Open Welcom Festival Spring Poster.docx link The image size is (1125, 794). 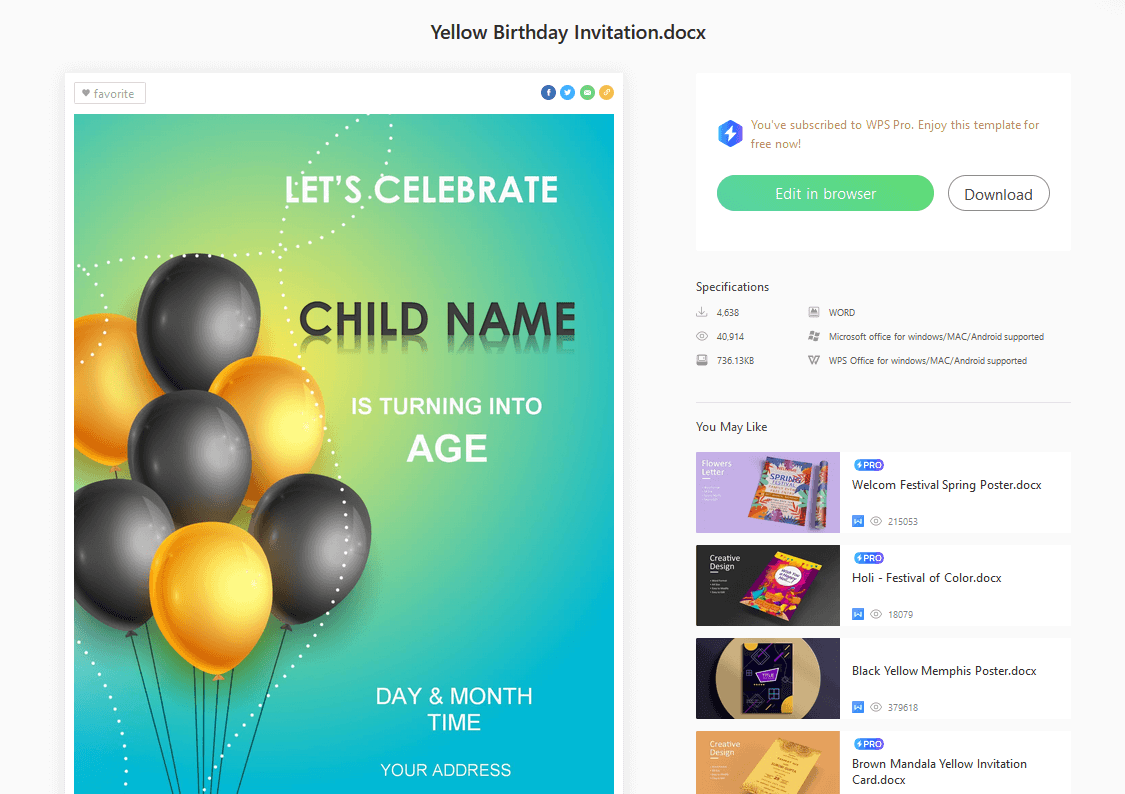(946, 485)
